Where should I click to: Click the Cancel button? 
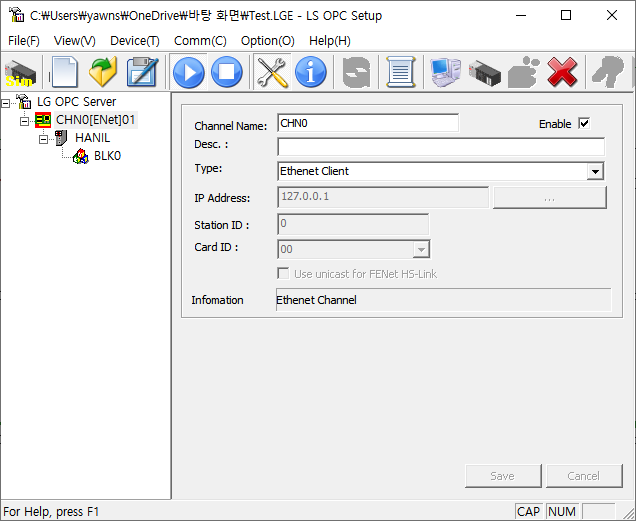click(584, 476)
